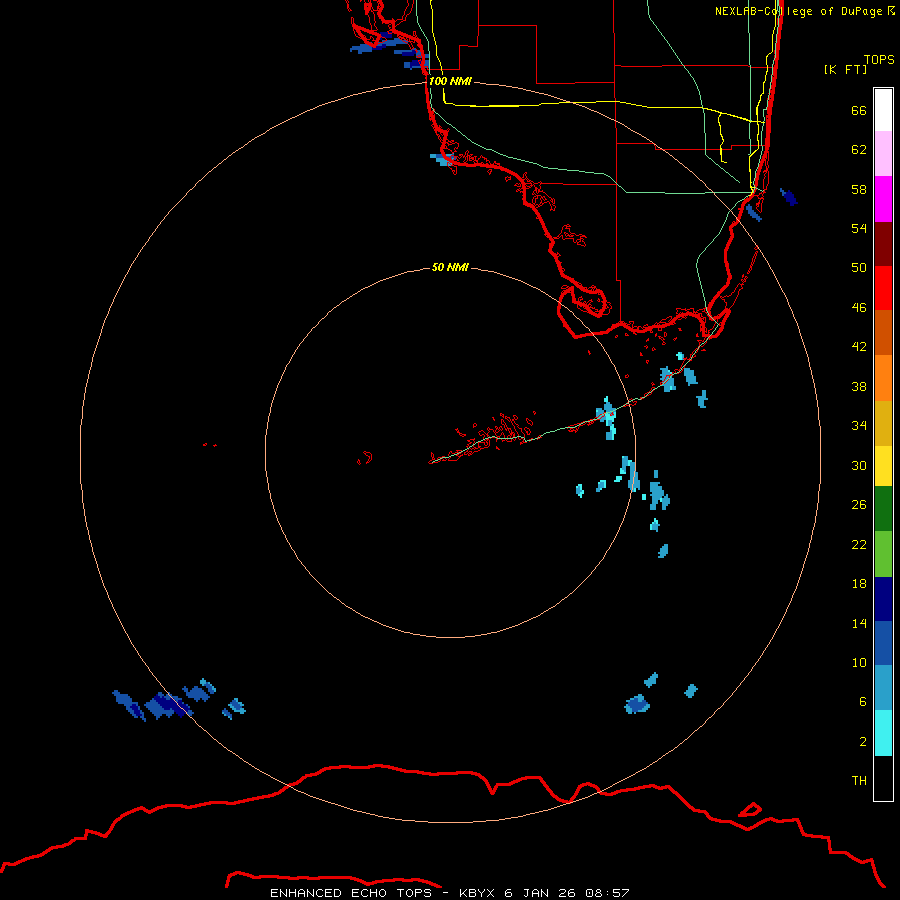Click the '6 JAN 26' date text
This screenshot has height=900, width=900.
coord(540,893)
